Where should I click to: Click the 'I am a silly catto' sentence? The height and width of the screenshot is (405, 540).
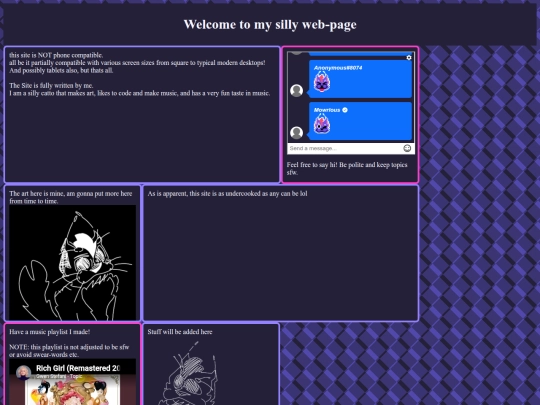tap(139, 93)
